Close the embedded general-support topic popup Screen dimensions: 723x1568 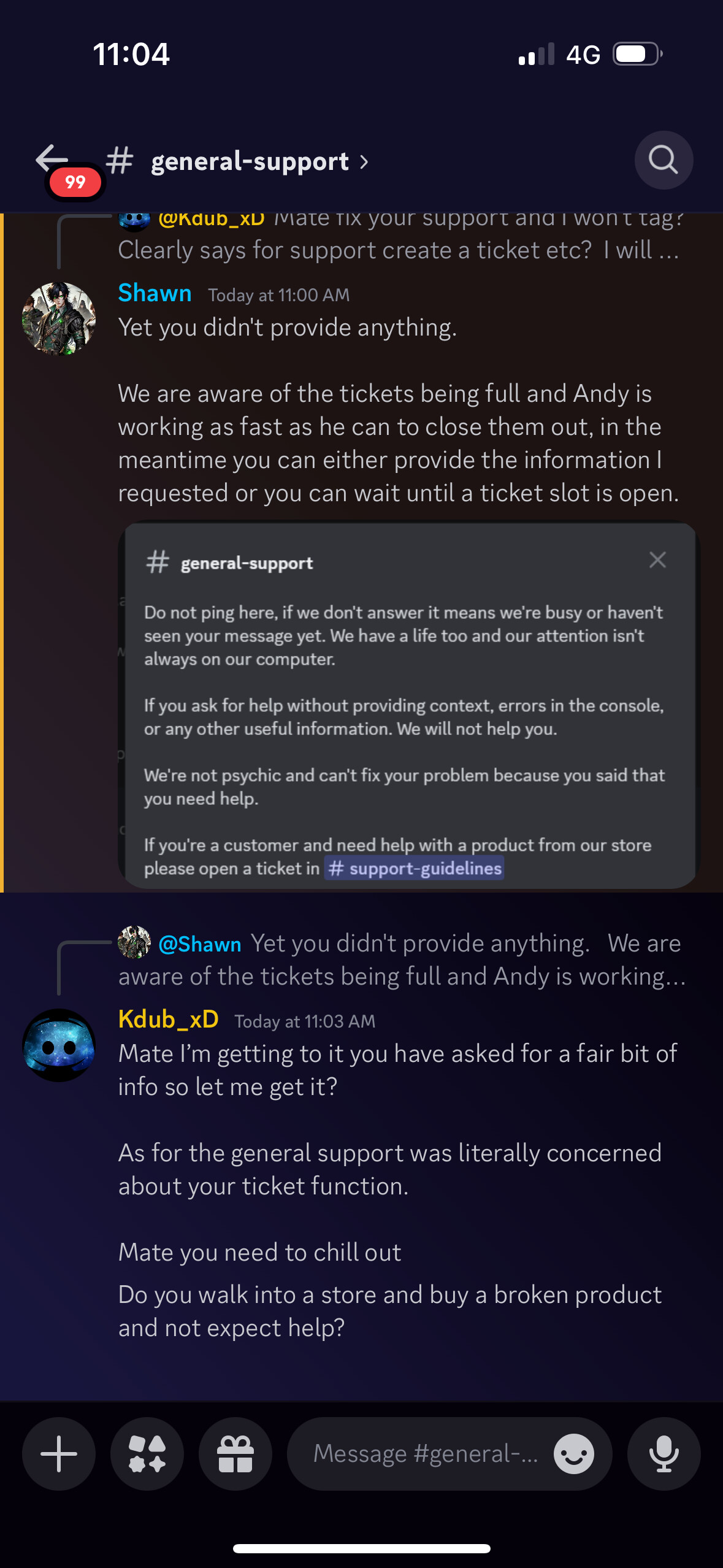657,559
